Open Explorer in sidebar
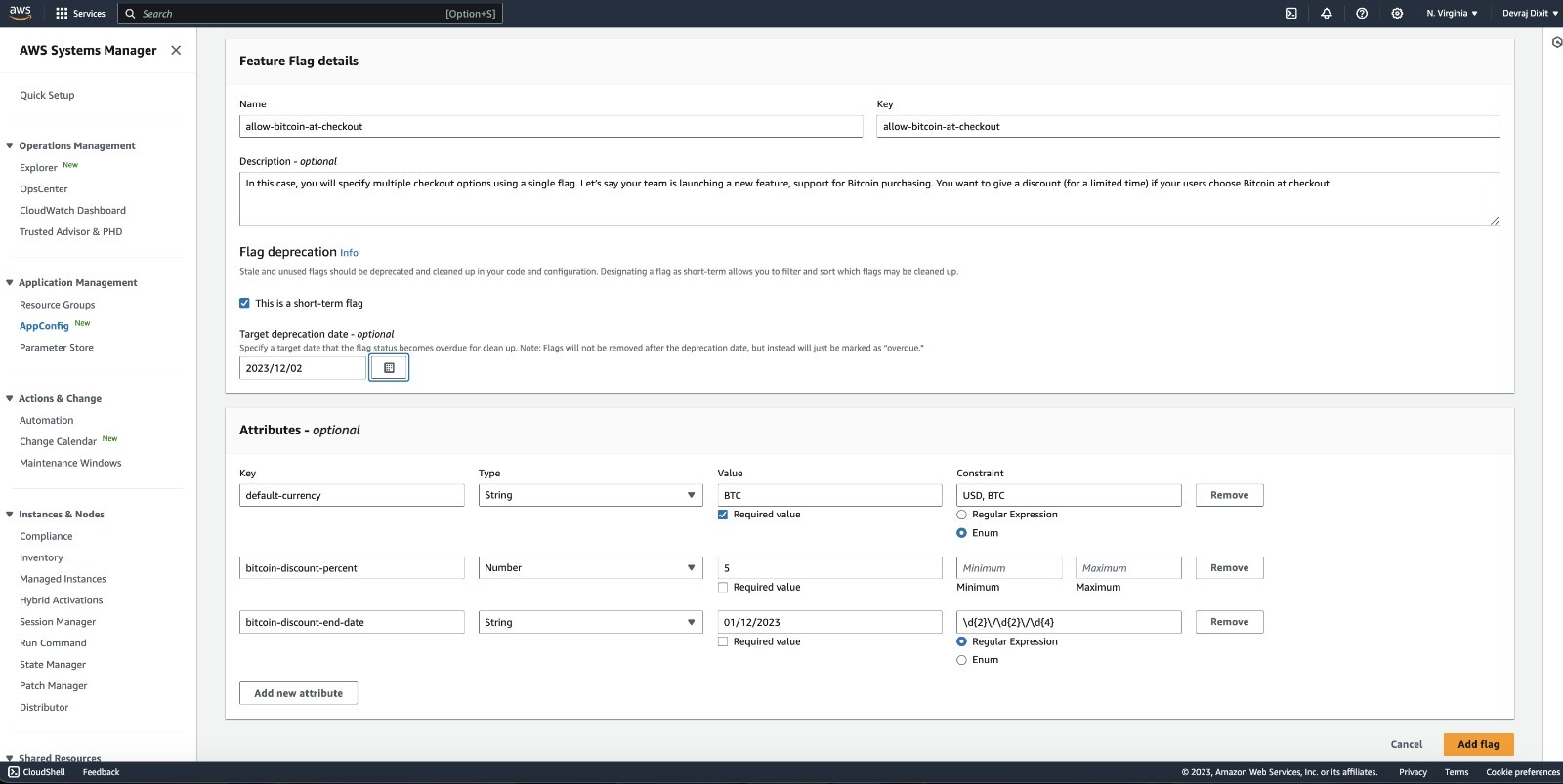 tap(38, 168)
